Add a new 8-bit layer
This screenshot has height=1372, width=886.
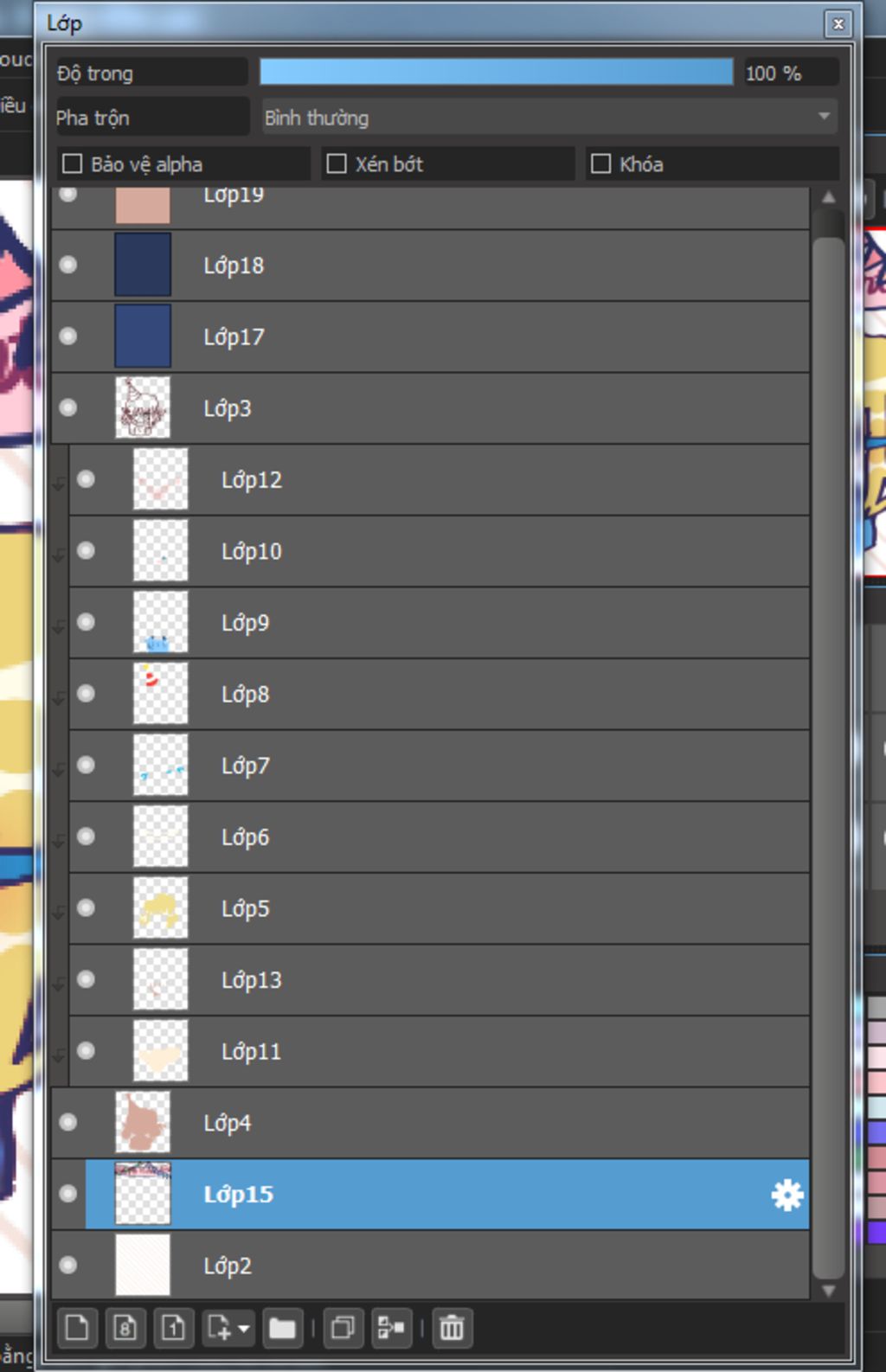[125, 1327]
